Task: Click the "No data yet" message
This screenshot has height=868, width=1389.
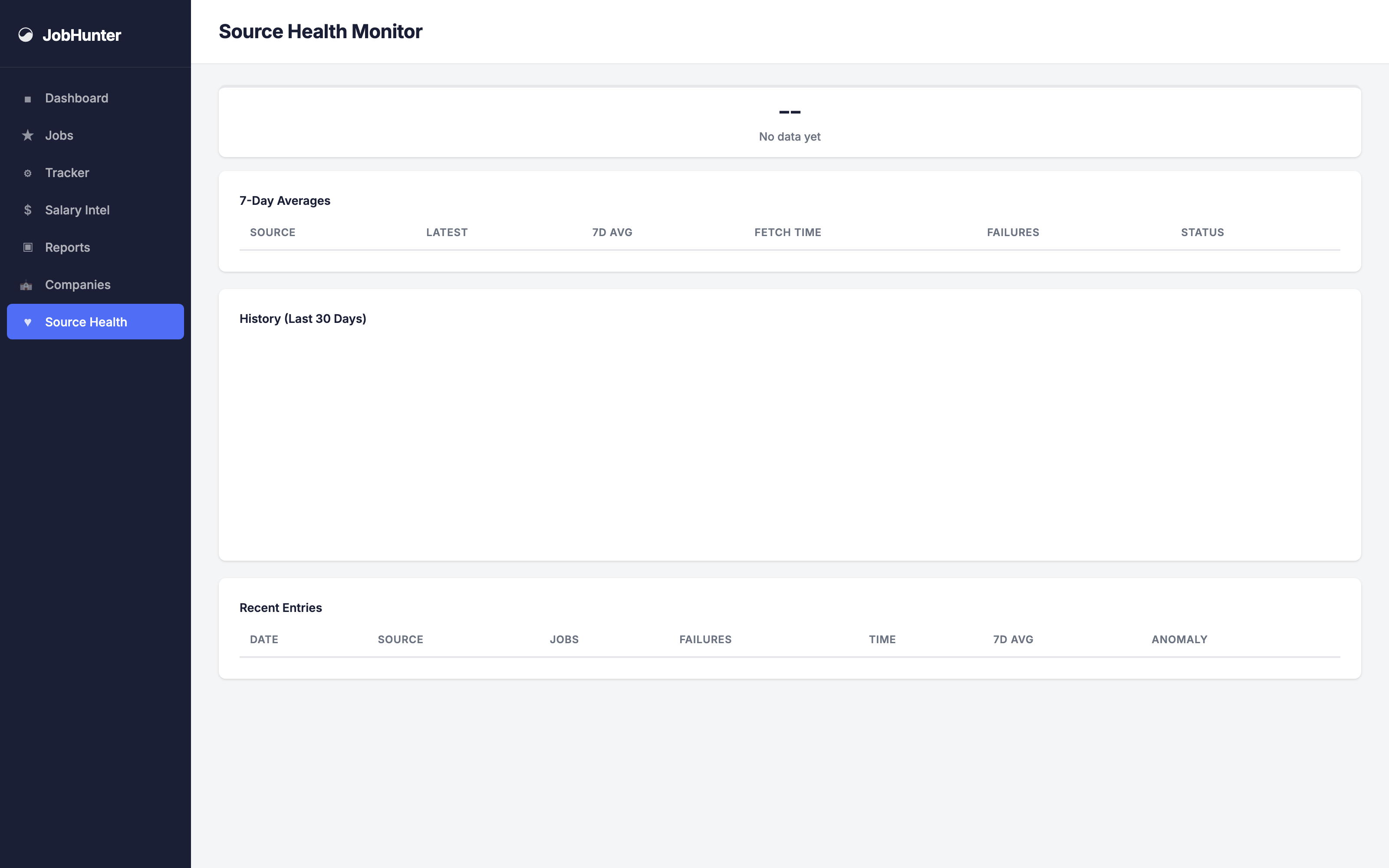Action: [789, 137]
